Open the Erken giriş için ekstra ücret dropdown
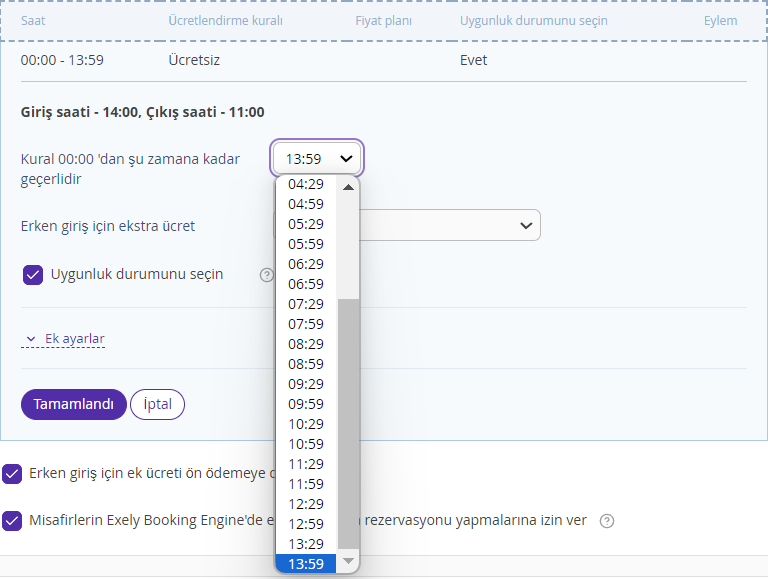768x579 pixels. click(450, 225)
